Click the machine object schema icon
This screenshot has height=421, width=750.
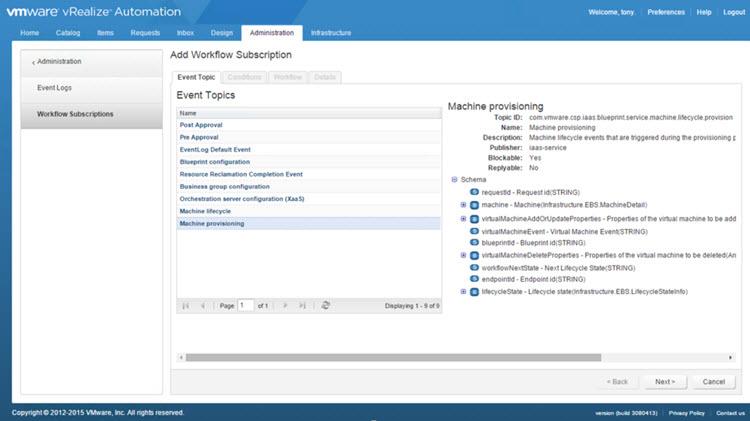click(x=474, y=205)
